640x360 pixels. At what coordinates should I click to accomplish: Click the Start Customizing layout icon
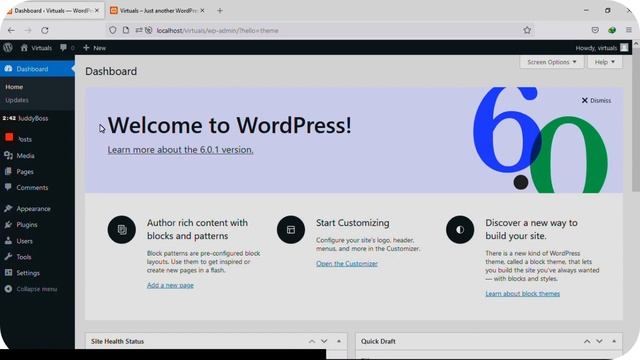[x=291, y=230]
